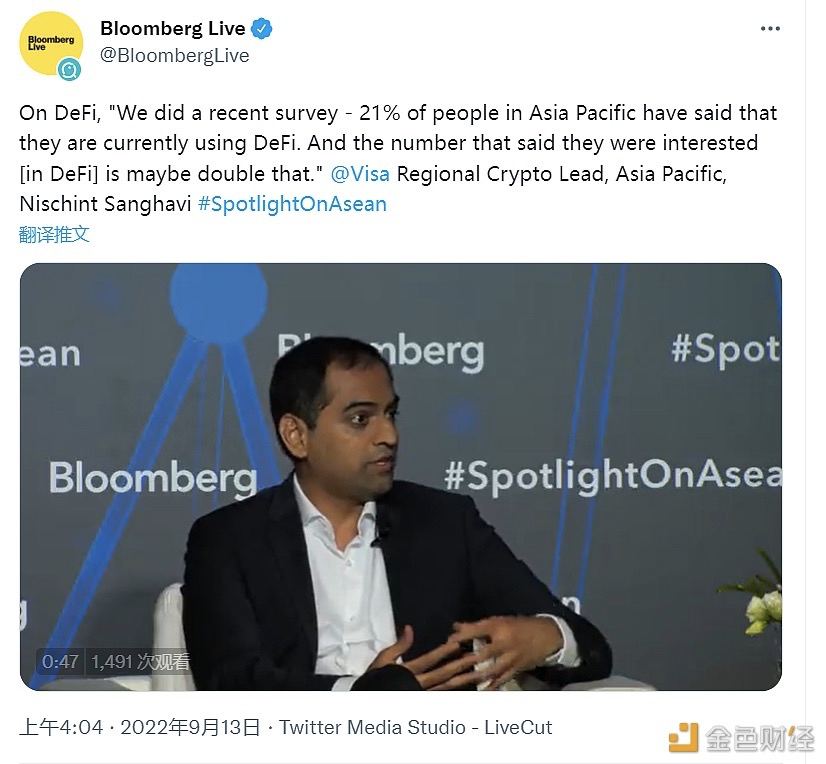Open the Twitter Media Studio - LiveCut source link
The width and height of the screenshot is (826, 764).
click(x=415, y=727)
